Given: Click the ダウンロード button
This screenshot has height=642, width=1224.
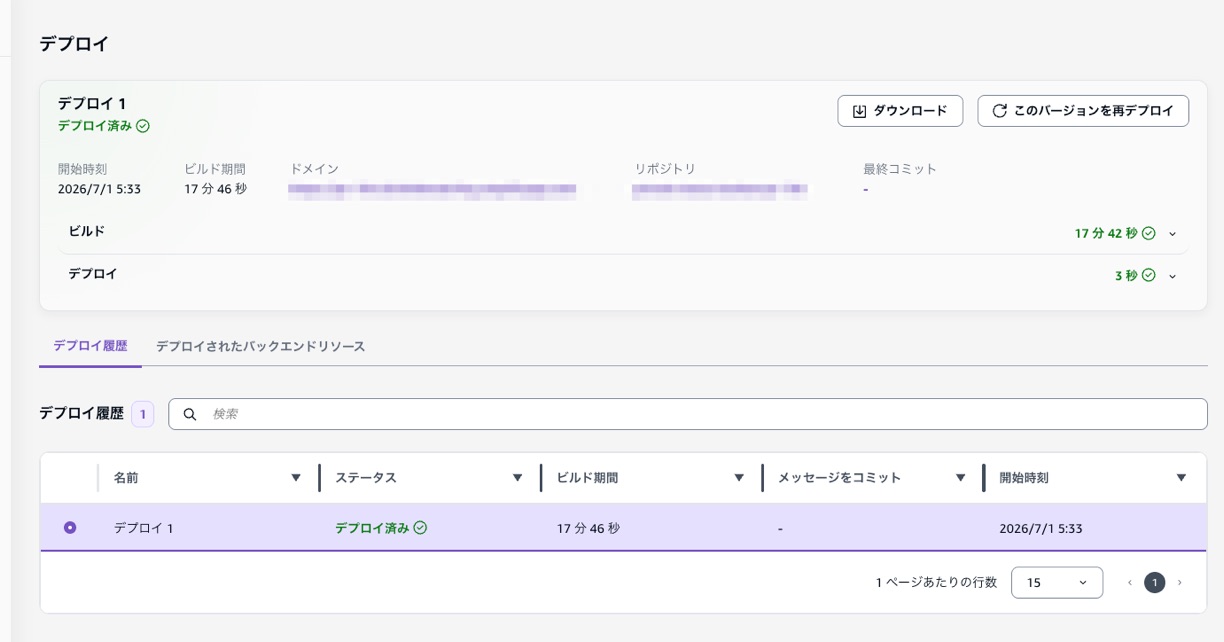Looking at the screenshot, I should point(900,111).
